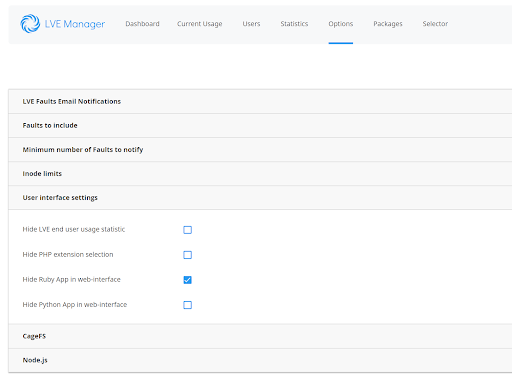Enable Hide LVE end user usage statistic
The height and width of the screenshot is (377, 512).
(188, 230)
